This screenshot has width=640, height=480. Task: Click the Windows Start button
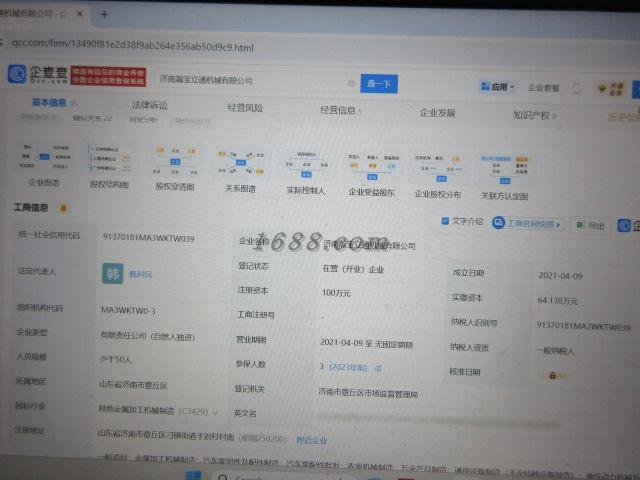click(x=193, y=476)
